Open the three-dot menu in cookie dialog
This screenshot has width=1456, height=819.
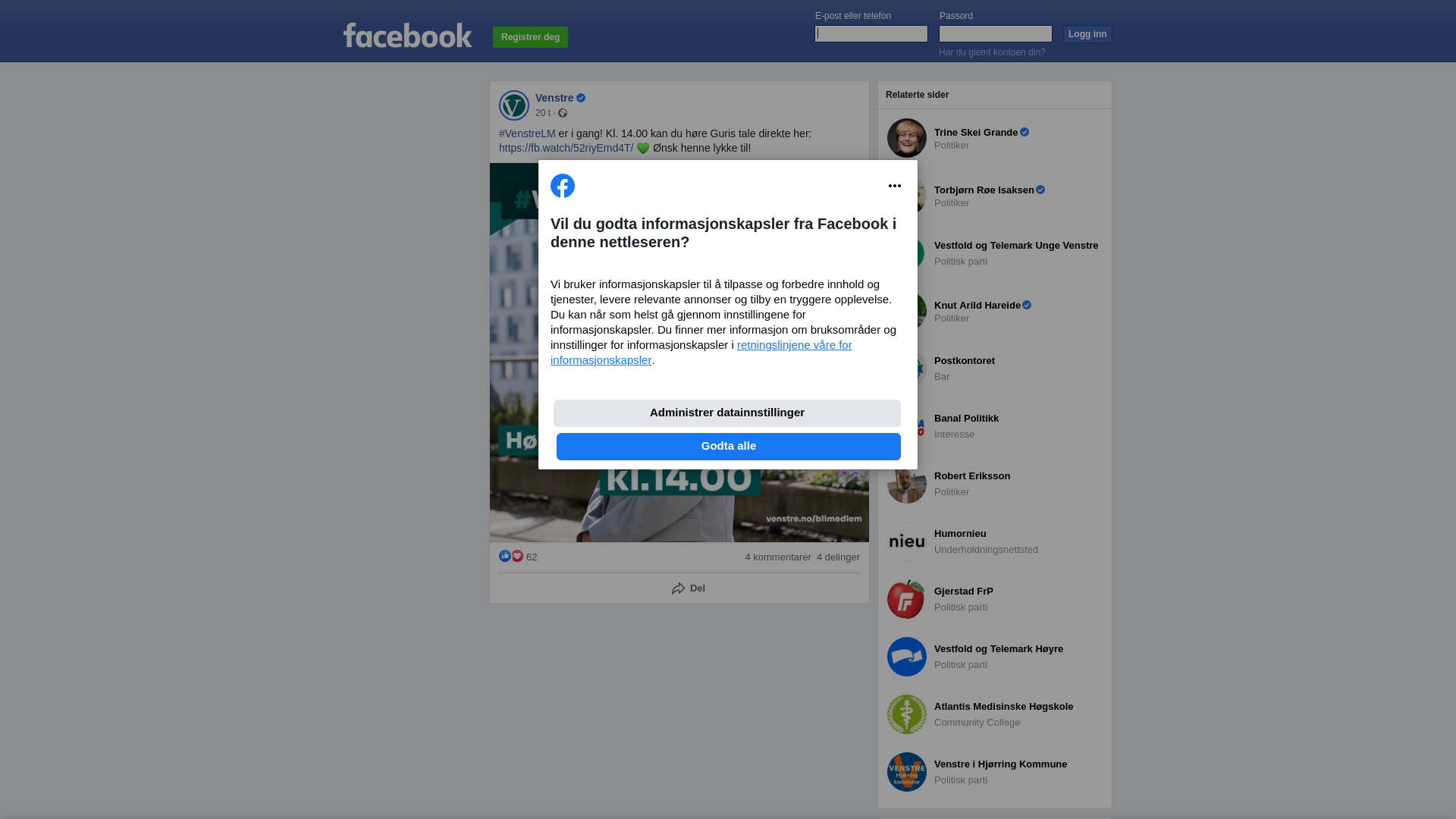[x=895, y=186]
